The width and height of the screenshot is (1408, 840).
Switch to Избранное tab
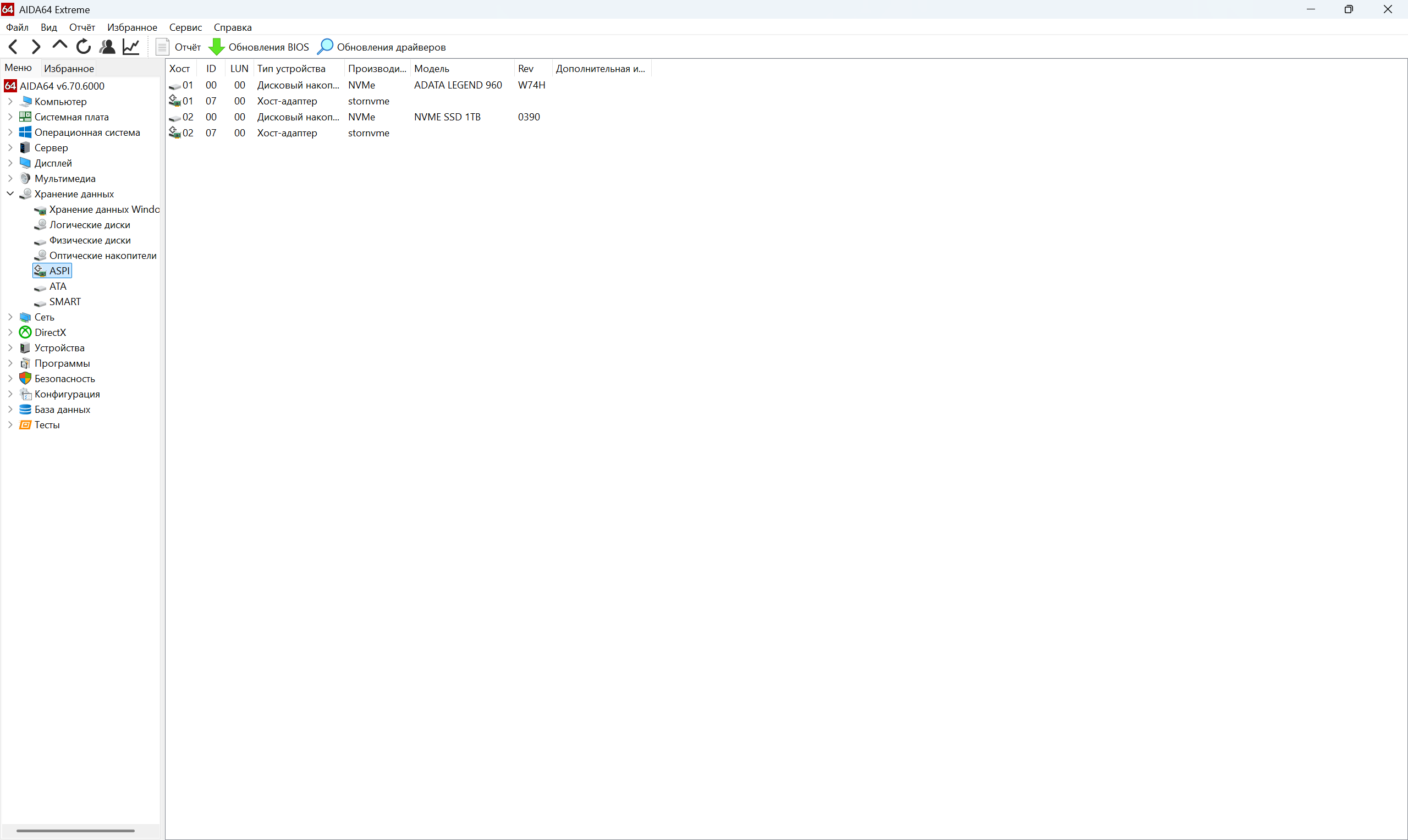tap(69, 69)
